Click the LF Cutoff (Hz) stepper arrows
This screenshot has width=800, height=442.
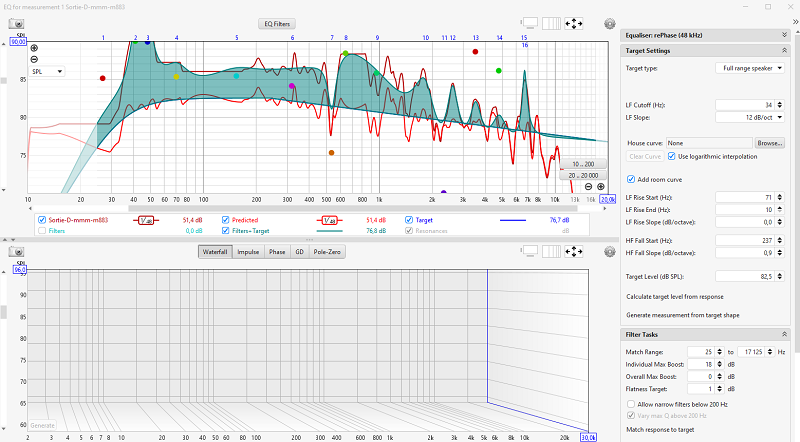779,105
